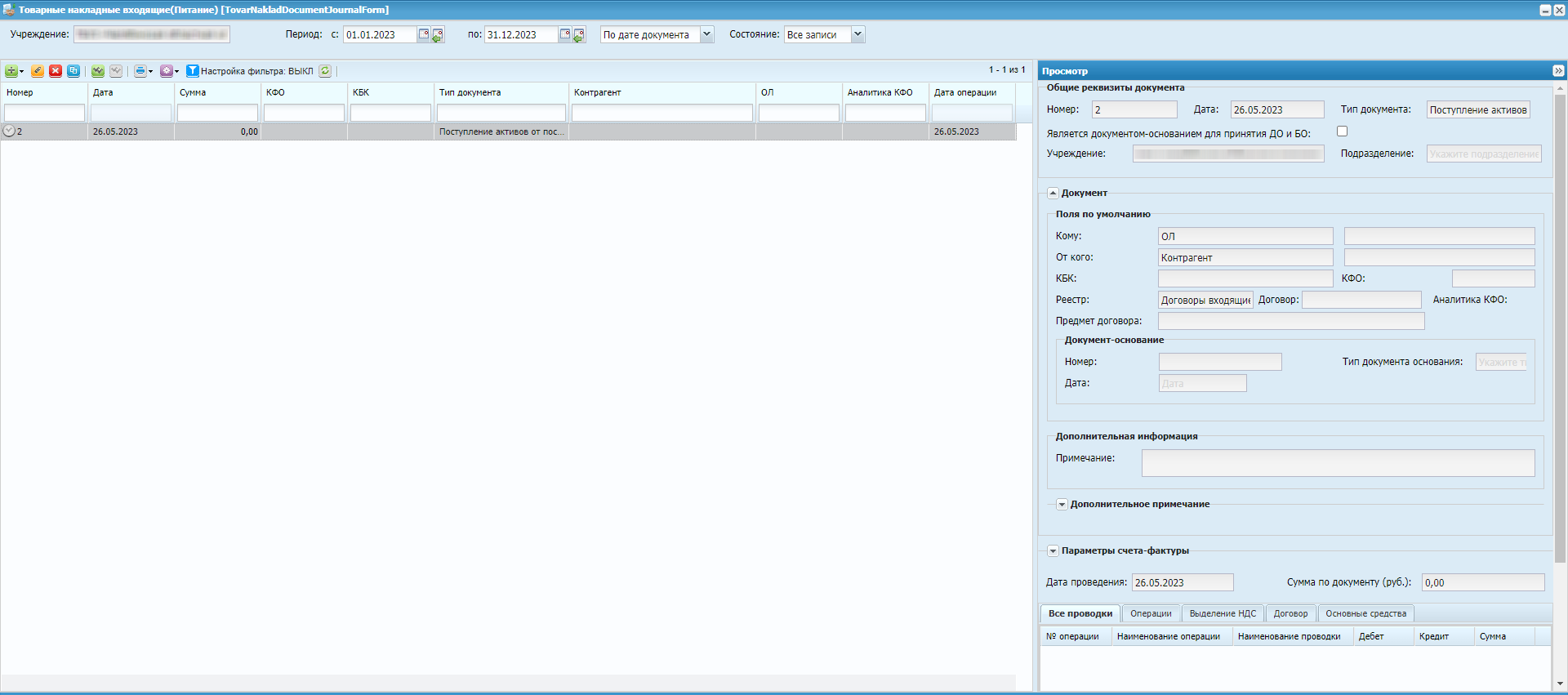Click the red Delete icon

[x=56, y=71]
